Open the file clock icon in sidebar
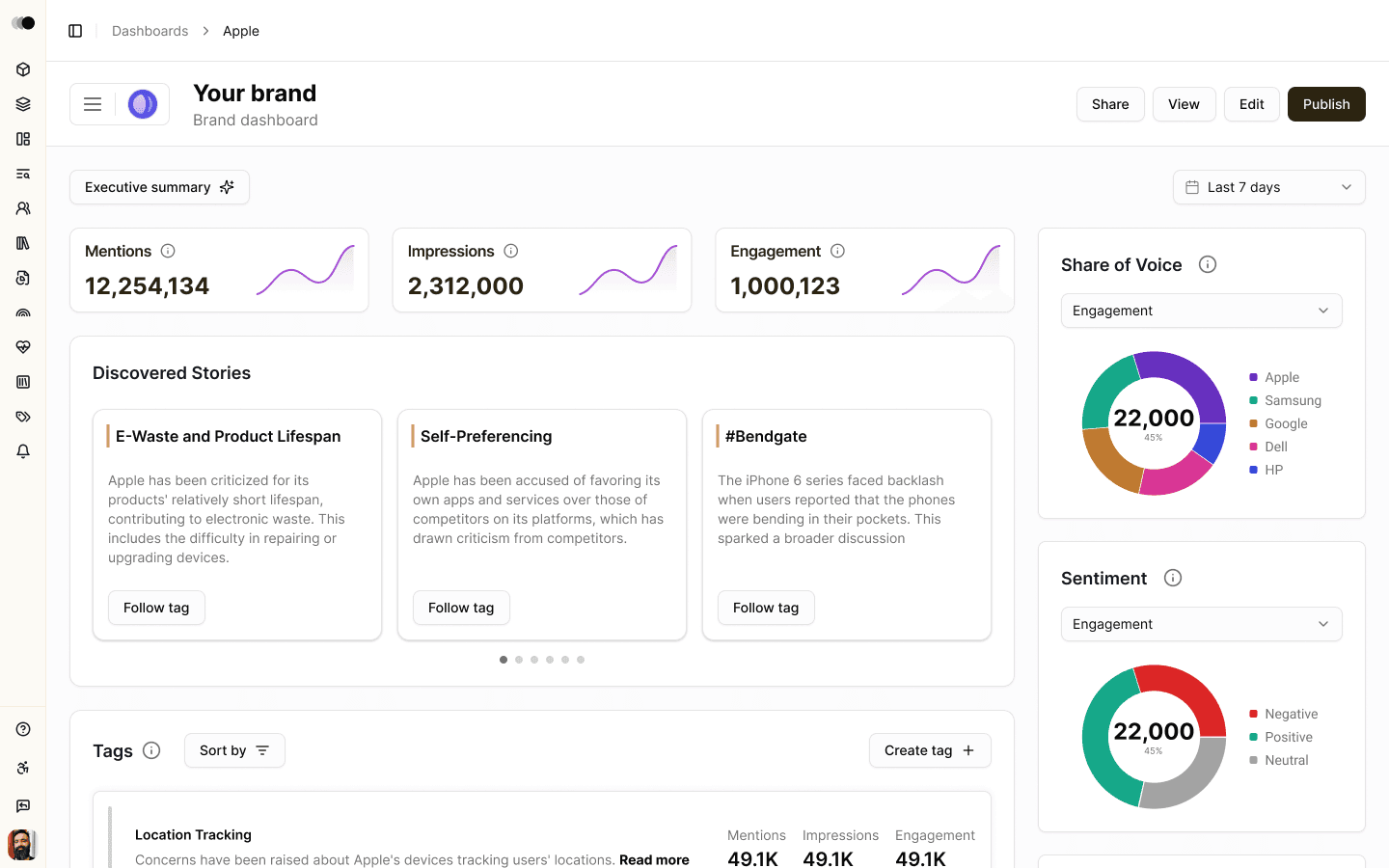Viewport: 1389px width, 868px height. (23, 278)
